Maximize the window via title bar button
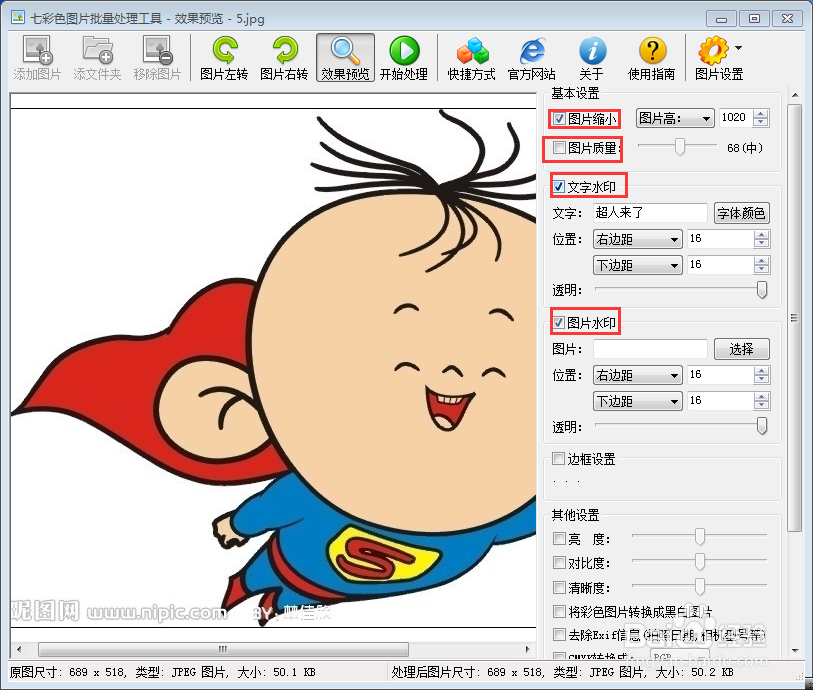The image size is (813, 690). [754, 19]
